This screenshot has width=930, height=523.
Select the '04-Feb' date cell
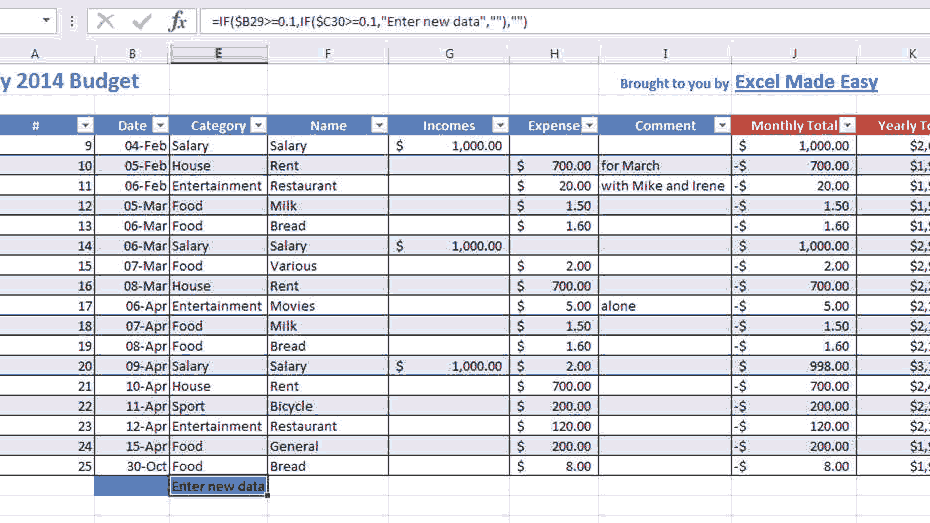[x=132, y=145]
